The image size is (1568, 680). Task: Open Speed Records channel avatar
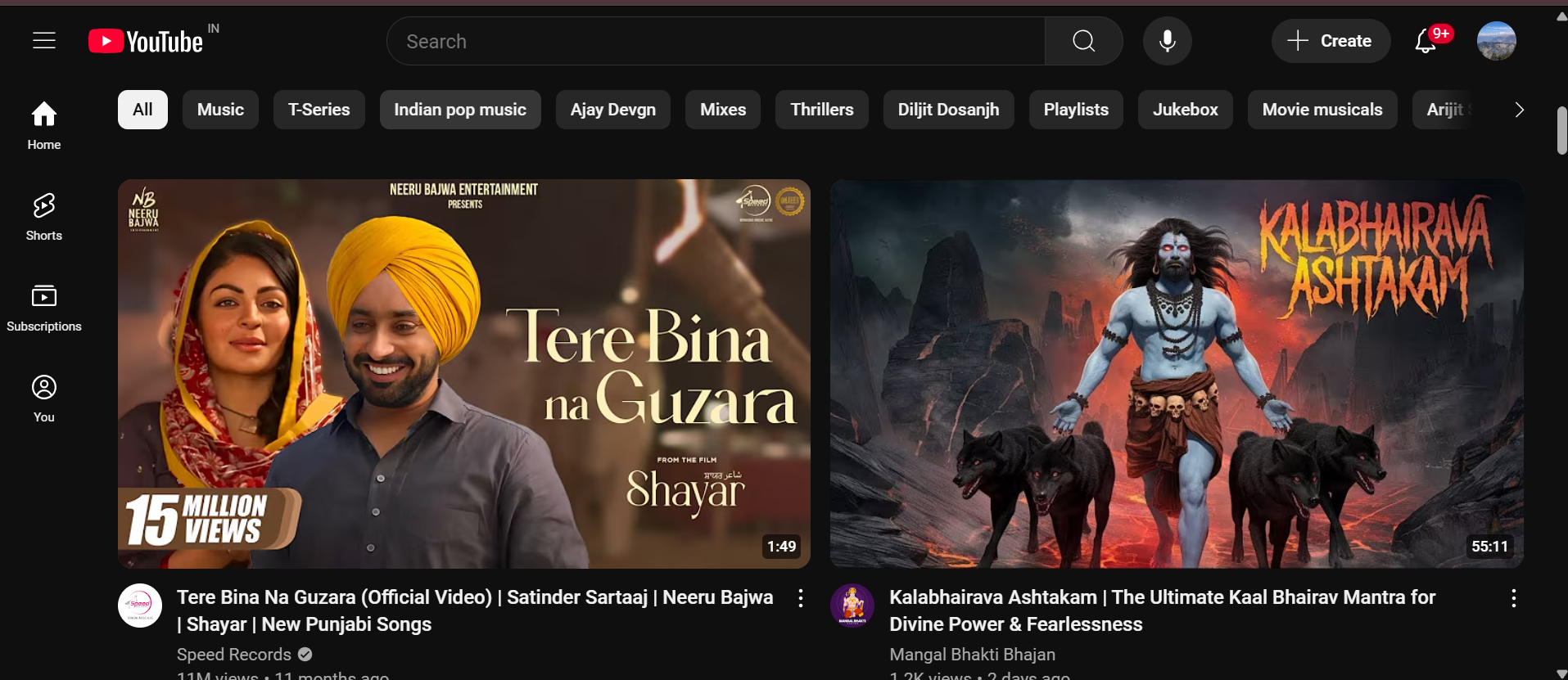(140, 605)
